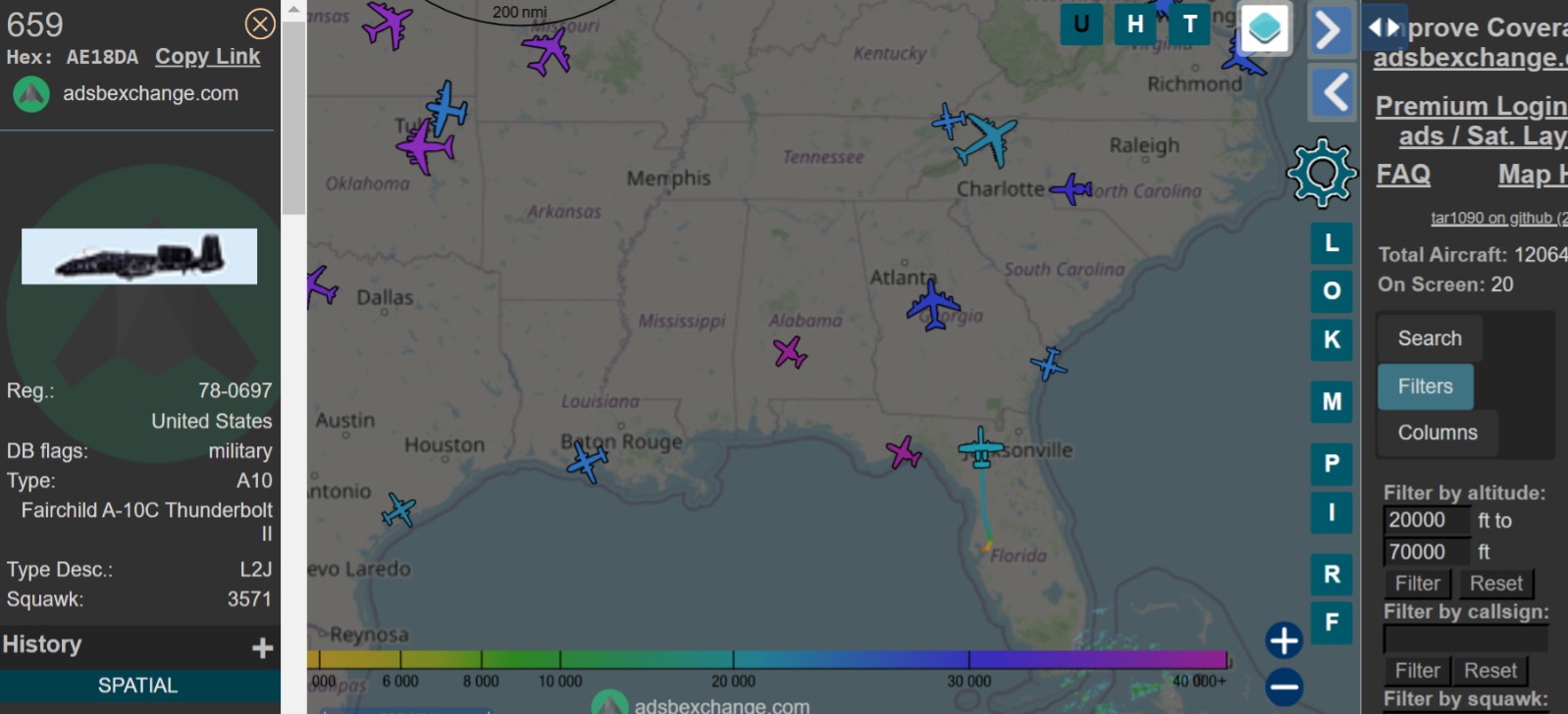Toggle the O map button
Viewport: 1568px width, 714px height.
1332,291
